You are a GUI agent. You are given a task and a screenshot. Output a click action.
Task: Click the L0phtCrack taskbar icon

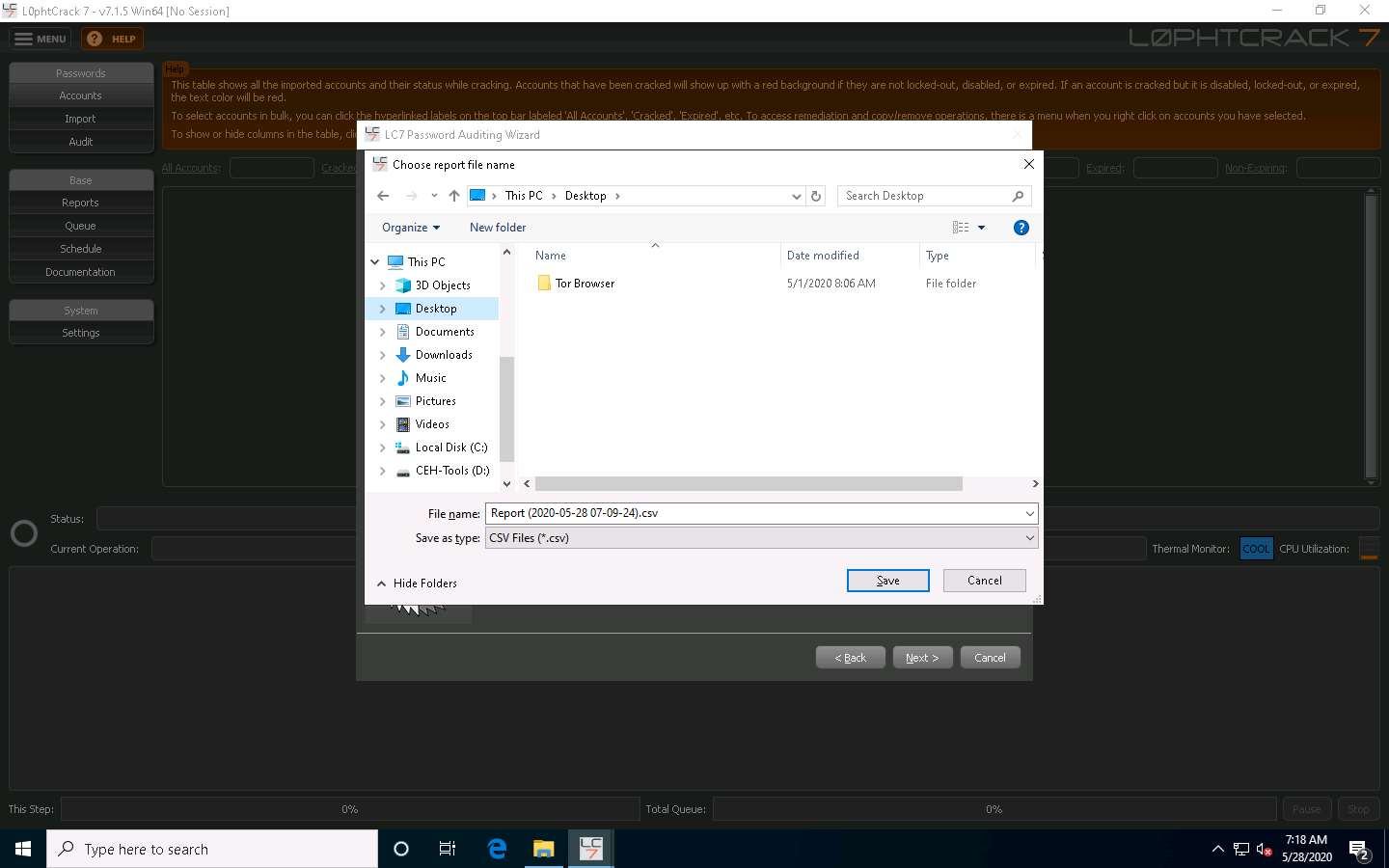coord(590,849)
